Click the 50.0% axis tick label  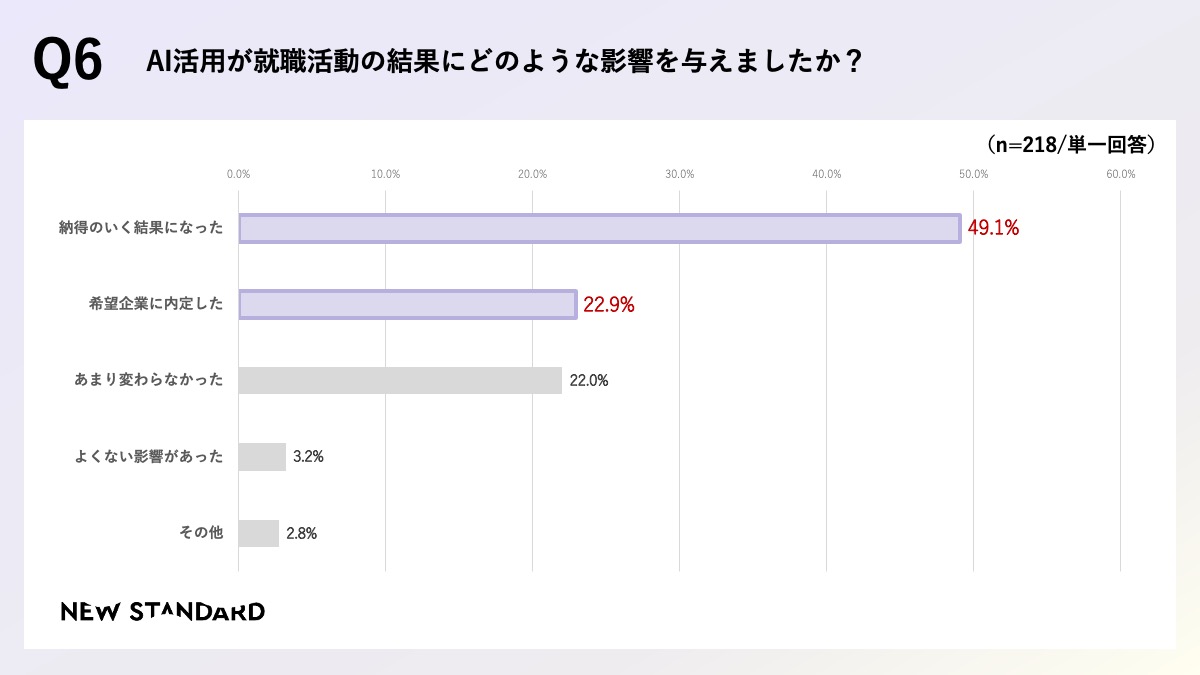[974, 174]
